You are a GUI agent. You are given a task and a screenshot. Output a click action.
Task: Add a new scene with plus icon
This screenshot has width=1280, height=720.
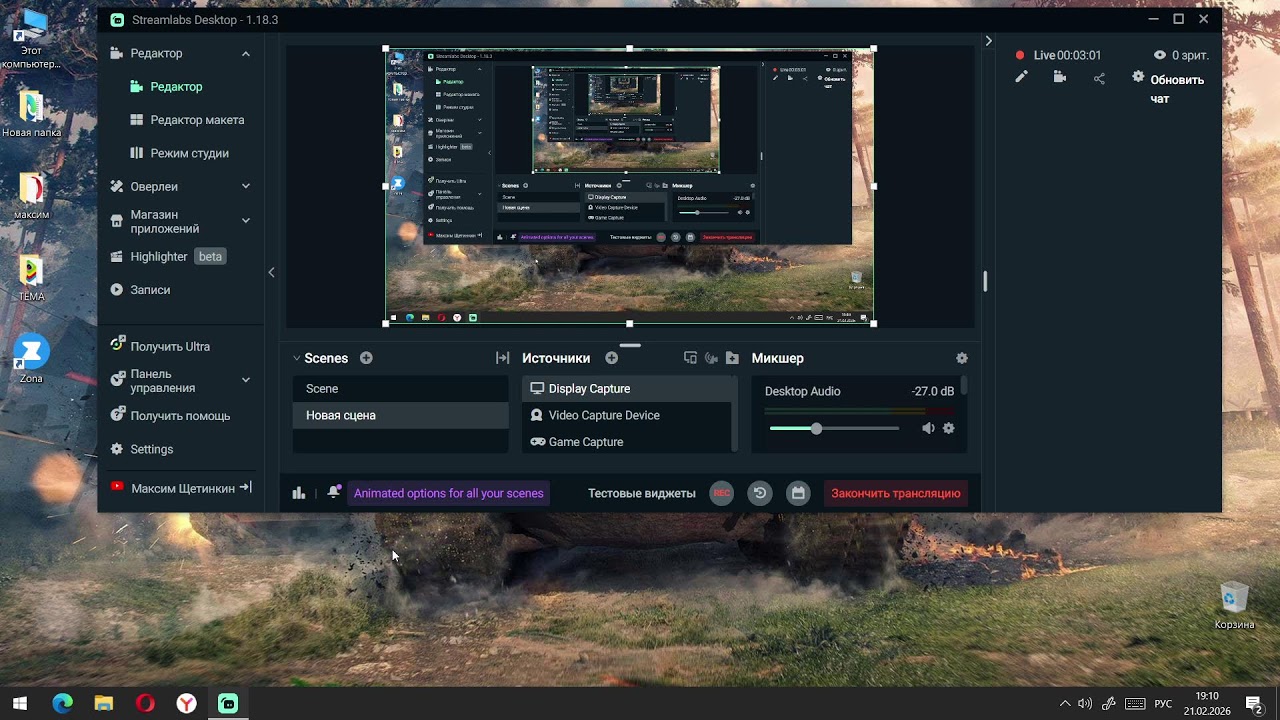[366, 358]
